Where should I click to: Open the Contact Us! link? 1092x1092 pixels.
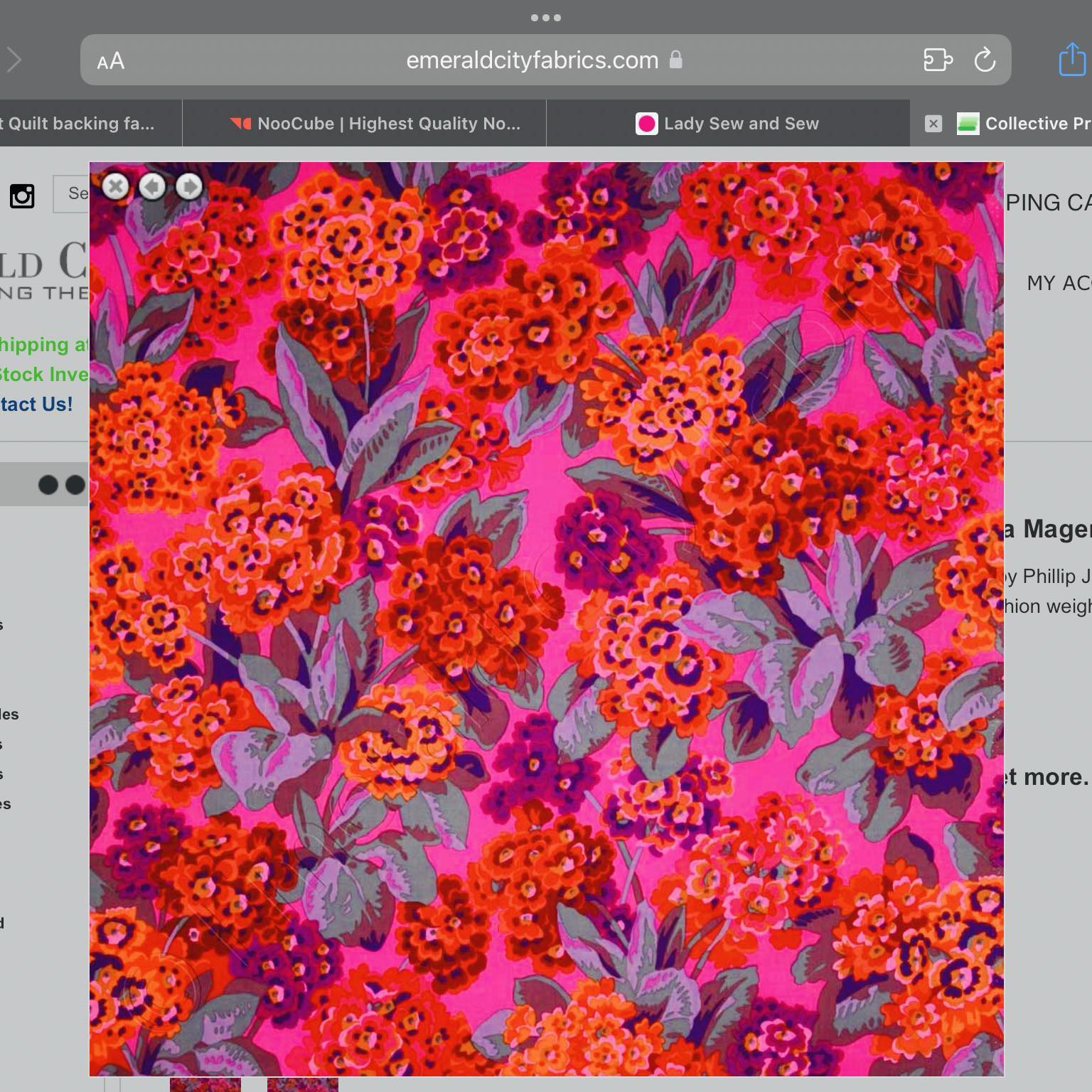(36, 404)
